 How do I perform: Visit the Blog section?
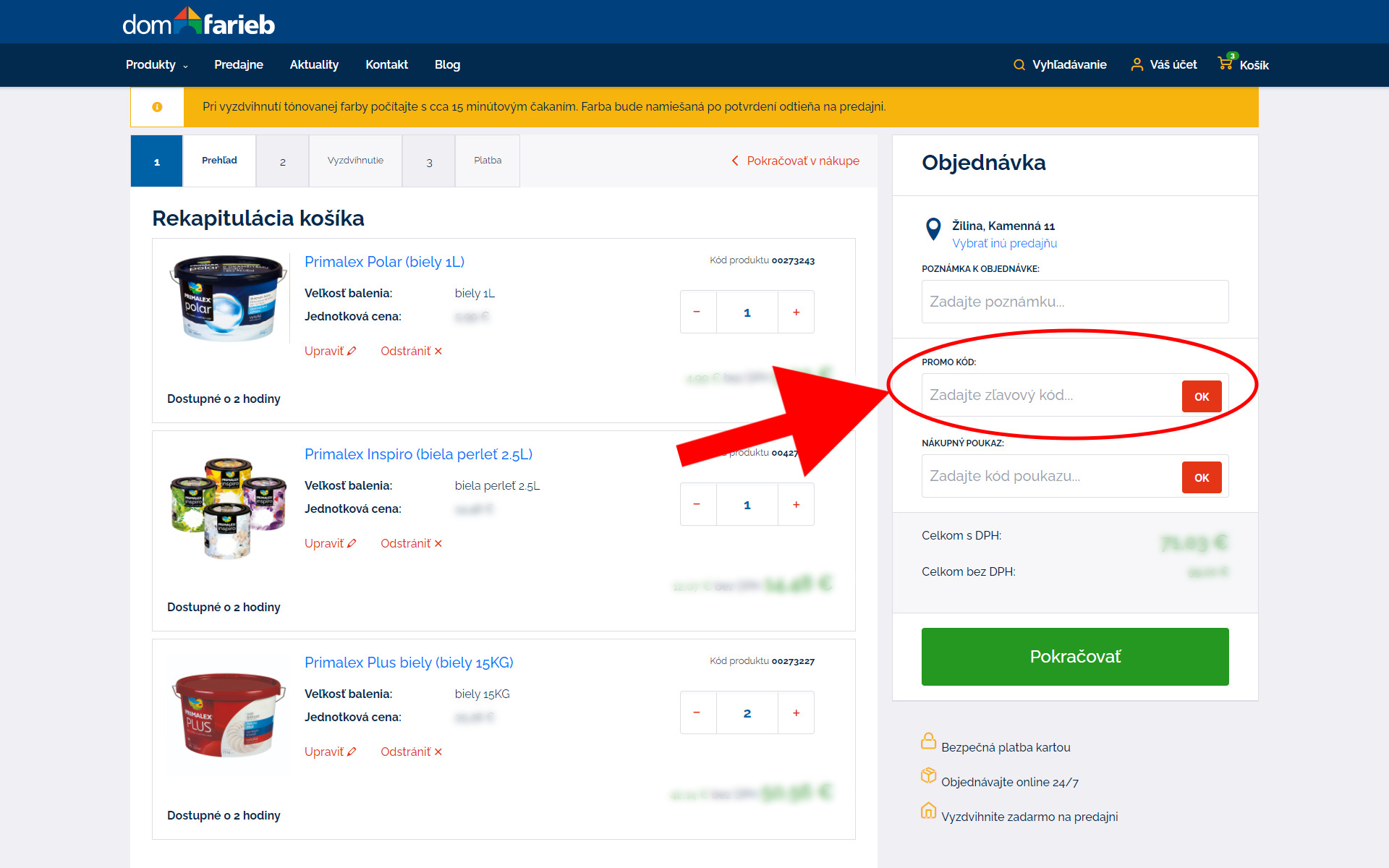[x=447, y=65]
